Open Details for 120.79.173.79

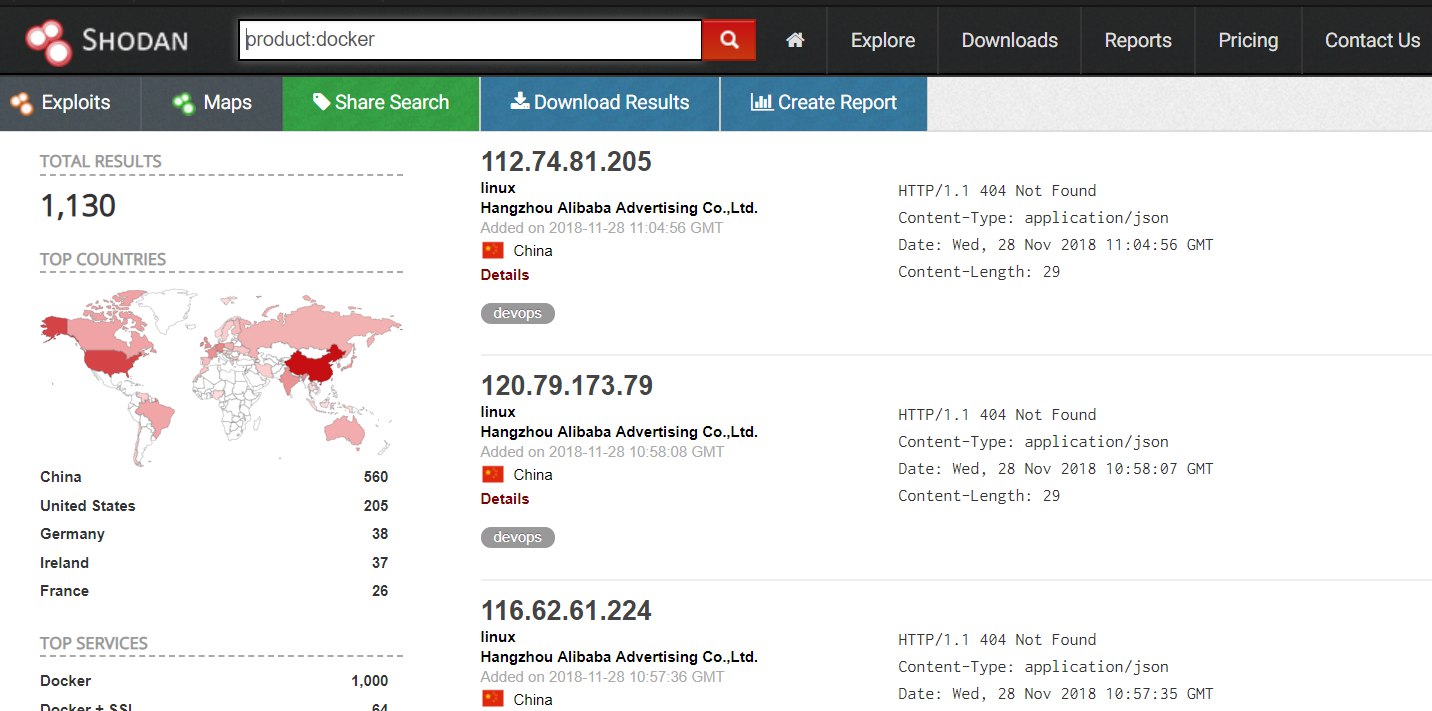pos(505,499)
